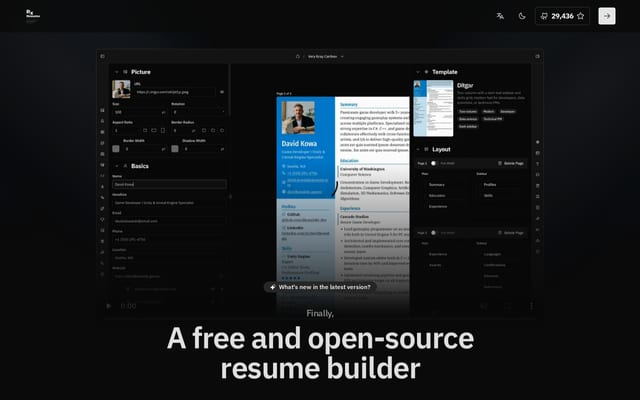
Task: Toggle dark mode with the moon icon
Action: click(522, 16)
